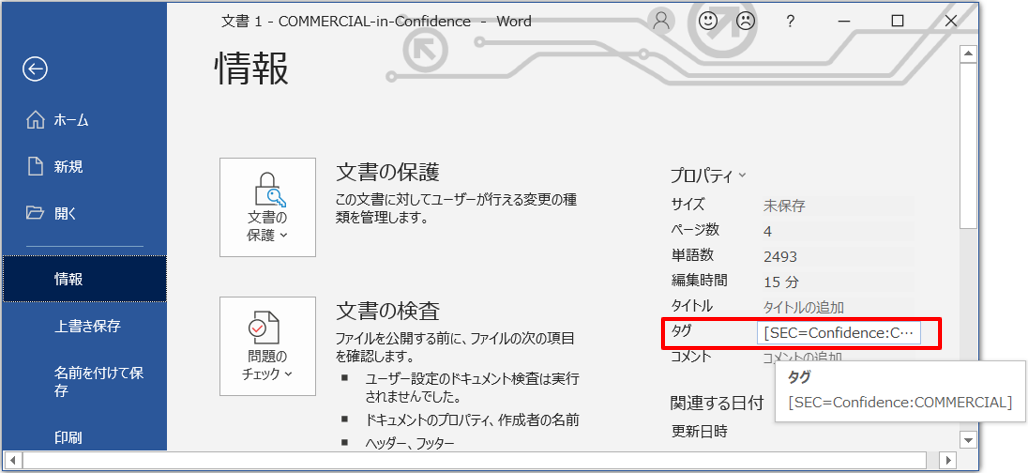Expand the プロパティ dropdown heading
This screenshot has height=473, width=1028.
[708, 176]
